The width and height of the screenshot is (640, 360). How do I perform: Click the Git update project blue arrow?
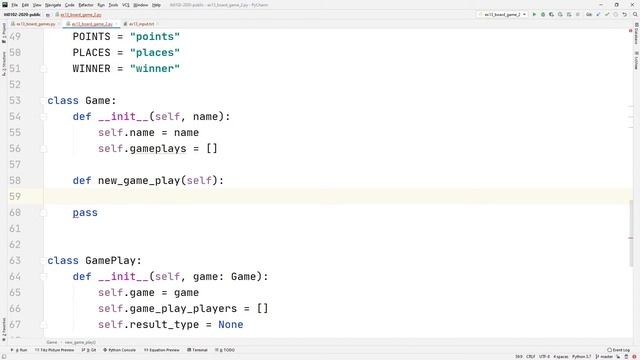point(598,14)
